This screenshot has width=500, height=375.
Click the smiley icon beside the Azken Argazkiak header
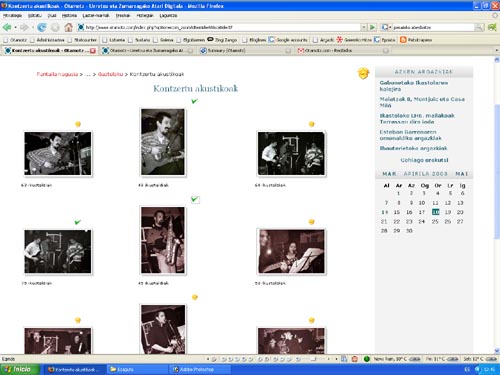point(363,73)
